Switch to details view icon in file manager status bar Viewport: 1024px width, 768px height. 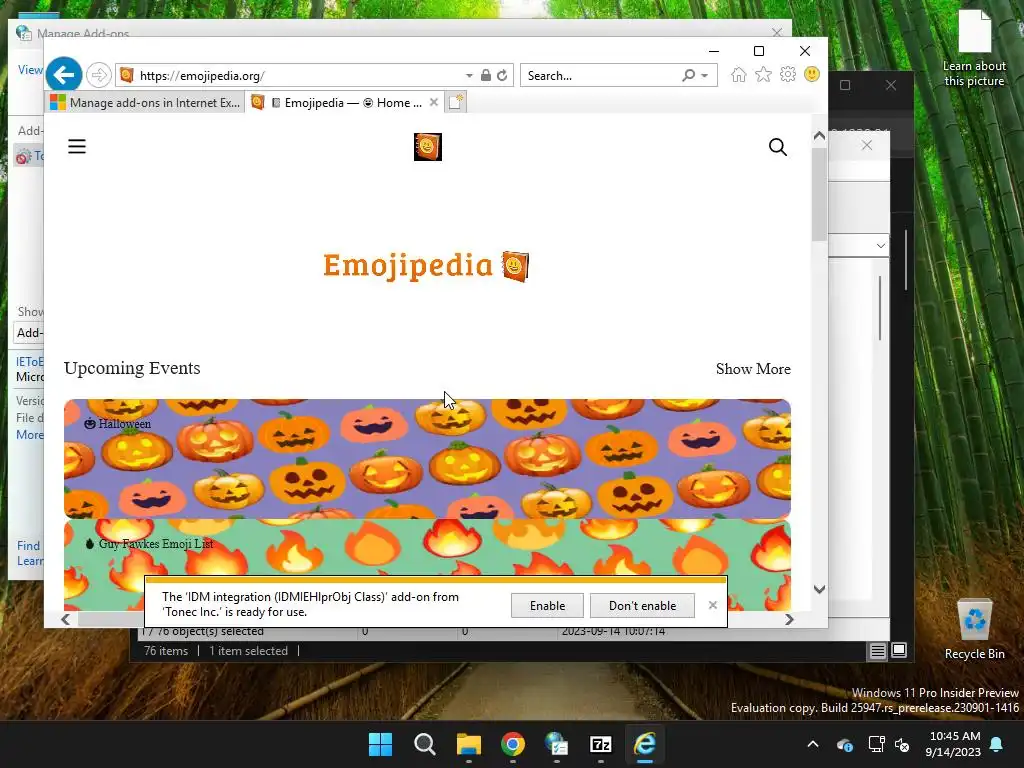click(x=877, y=650)
